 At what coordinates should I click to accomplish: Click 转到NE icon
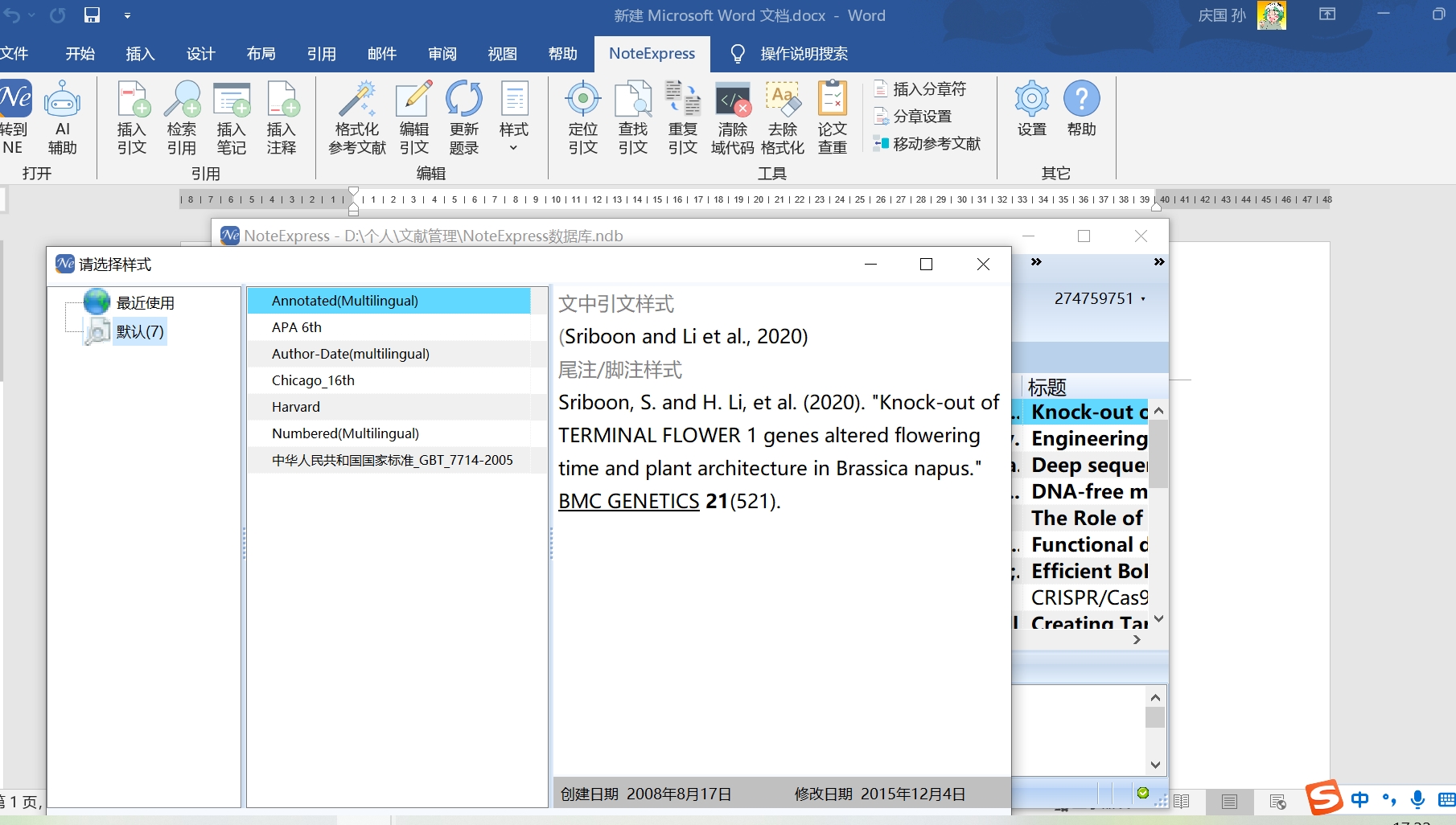click(14, 117)
